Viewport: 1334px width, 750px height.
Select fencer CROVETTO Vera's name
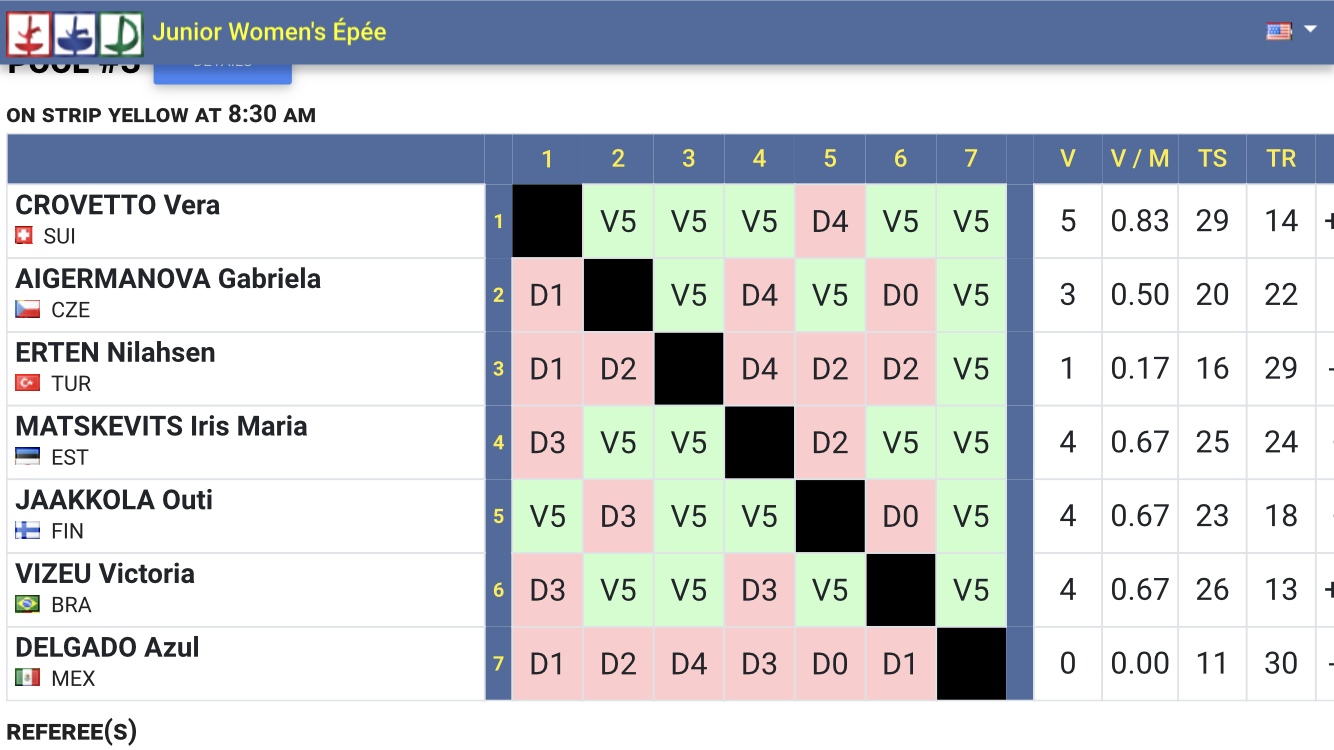pos(118,205)
